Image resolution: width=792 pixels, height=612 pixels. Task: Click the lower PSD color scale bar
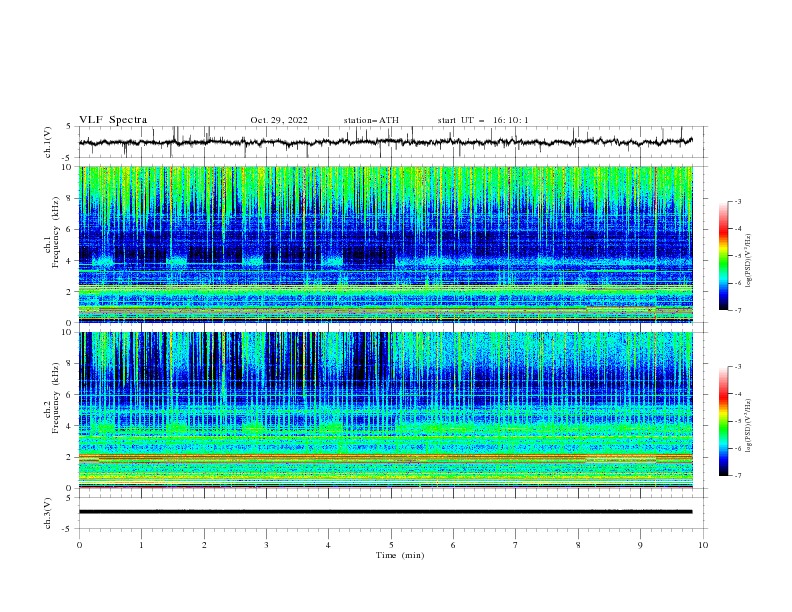[724, 421]
